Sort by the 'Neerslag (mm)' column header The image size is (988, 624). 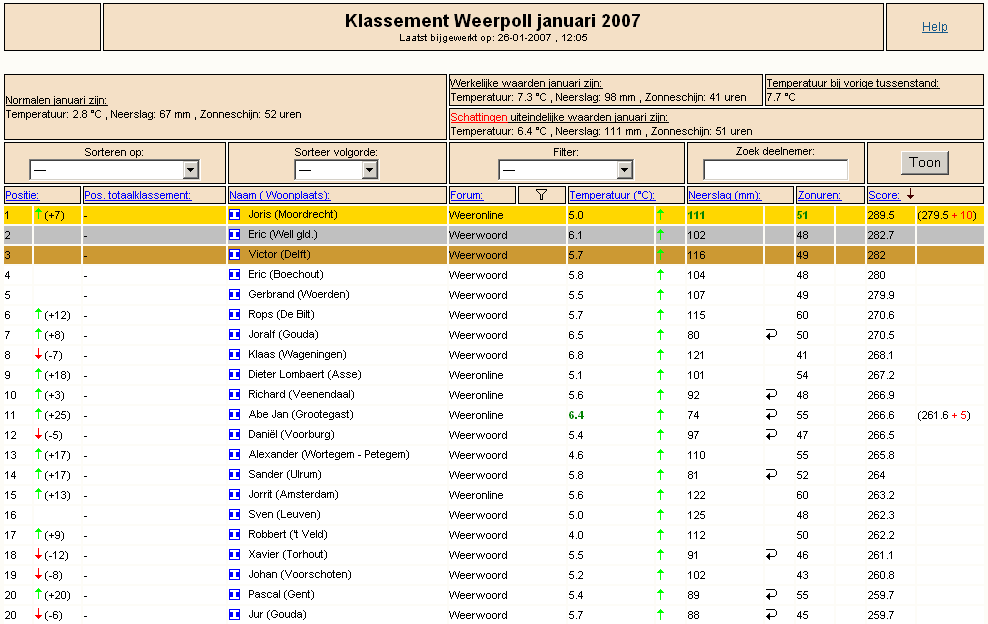(725, 195)
